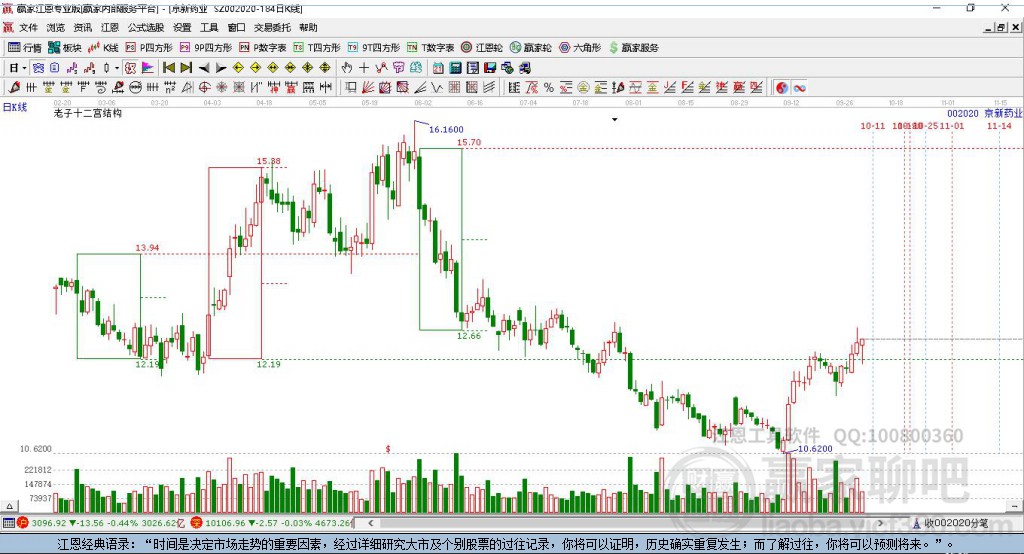Select the hand pan tool

click(x=347, y=68)
